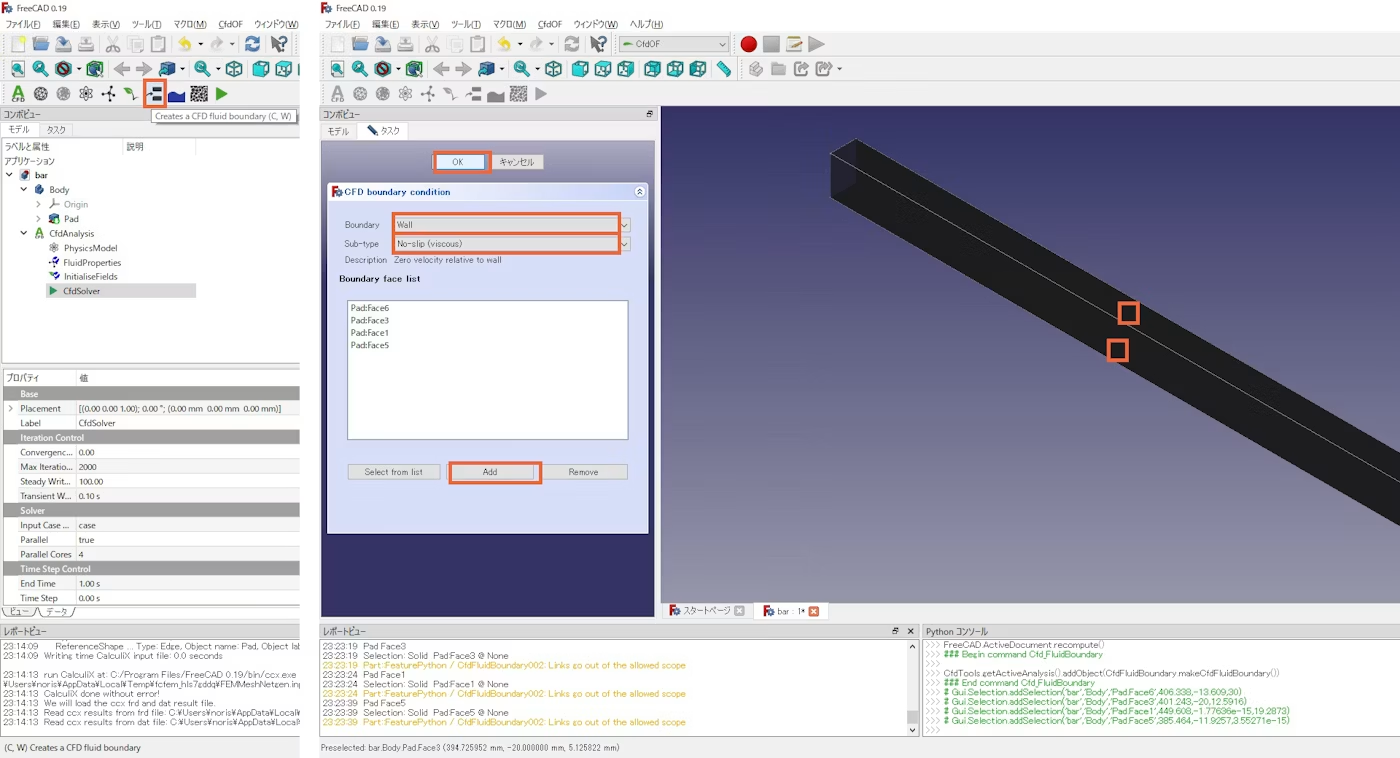Select Pad:Face1 in boundary face list
1400x758 pixels.
pyautogui.click(x=370, y=333)
